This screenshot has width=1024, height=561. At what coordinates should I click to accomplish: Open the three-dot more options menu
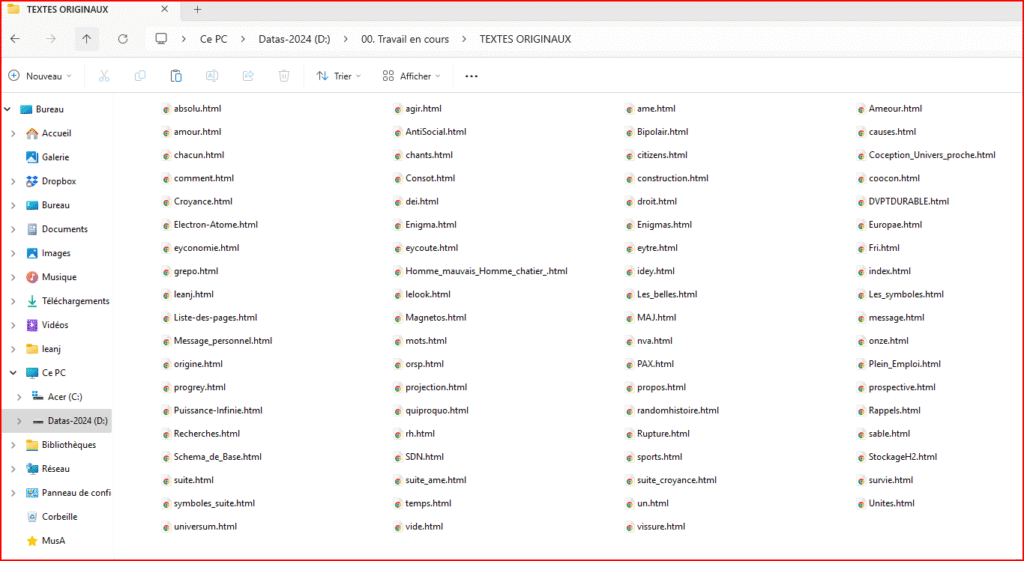click(x=472, y=76)
